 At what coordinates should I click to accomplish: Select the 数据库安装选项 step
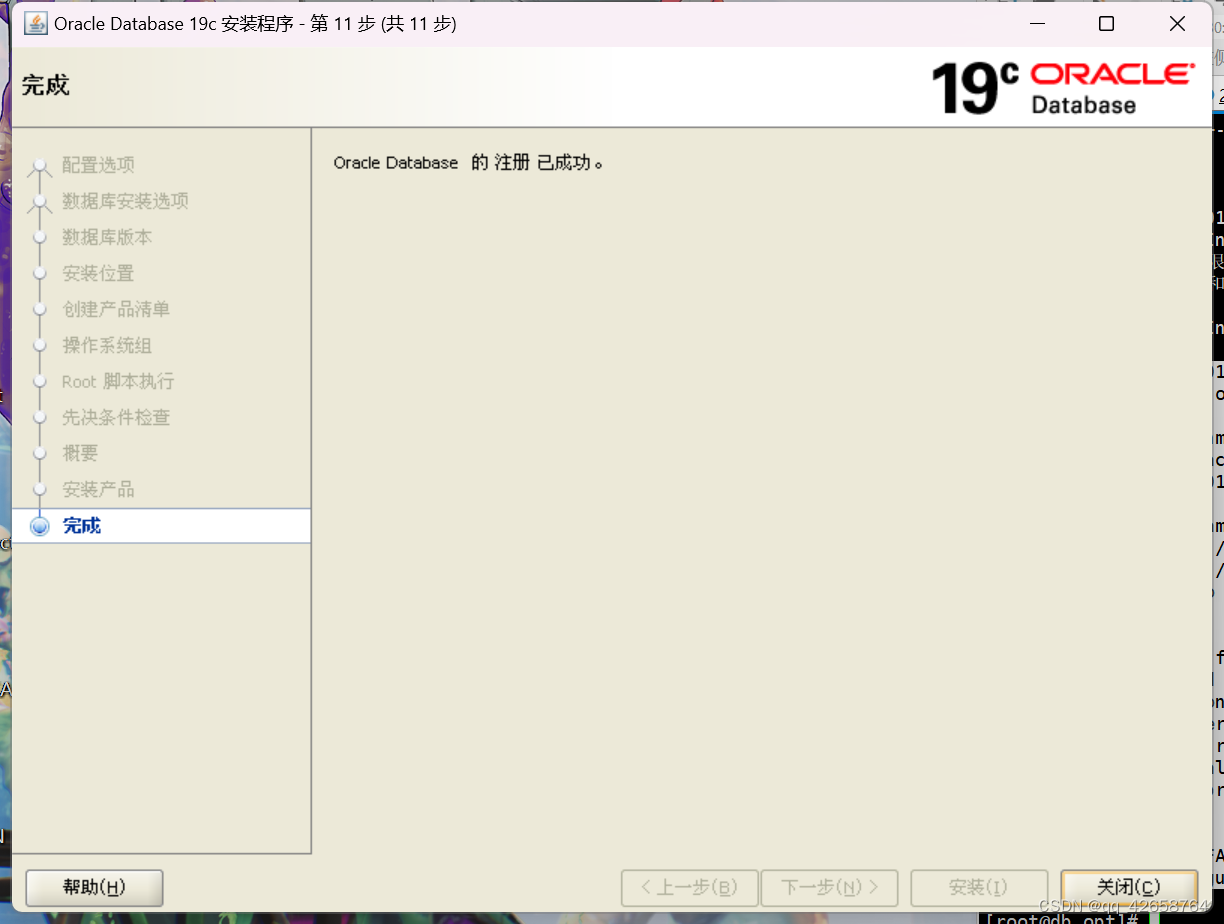tap(125, 201)
